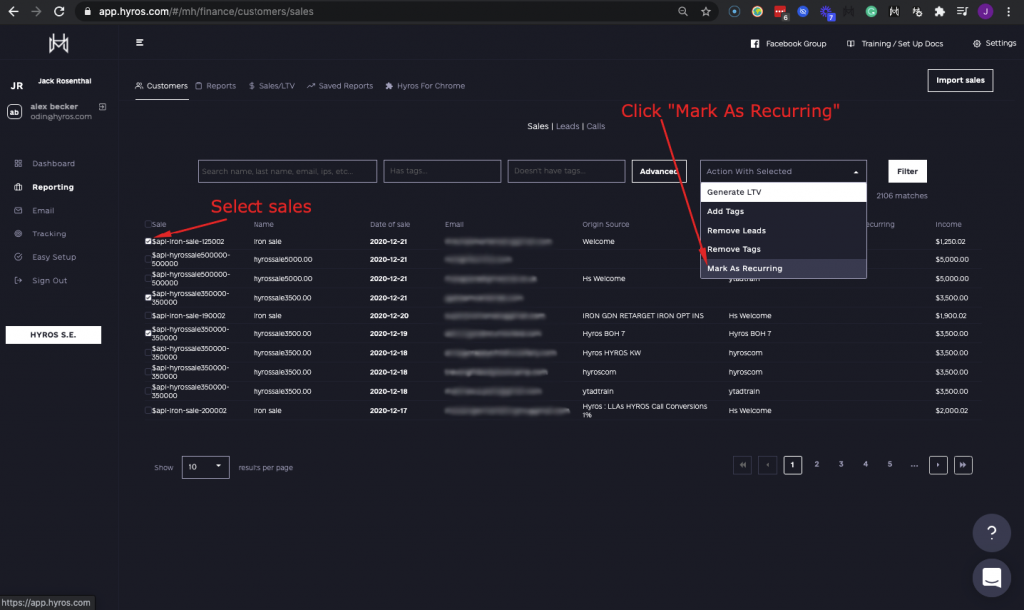
Task: Open Training / Set Up Docs link
Action: tap(895, 44)
